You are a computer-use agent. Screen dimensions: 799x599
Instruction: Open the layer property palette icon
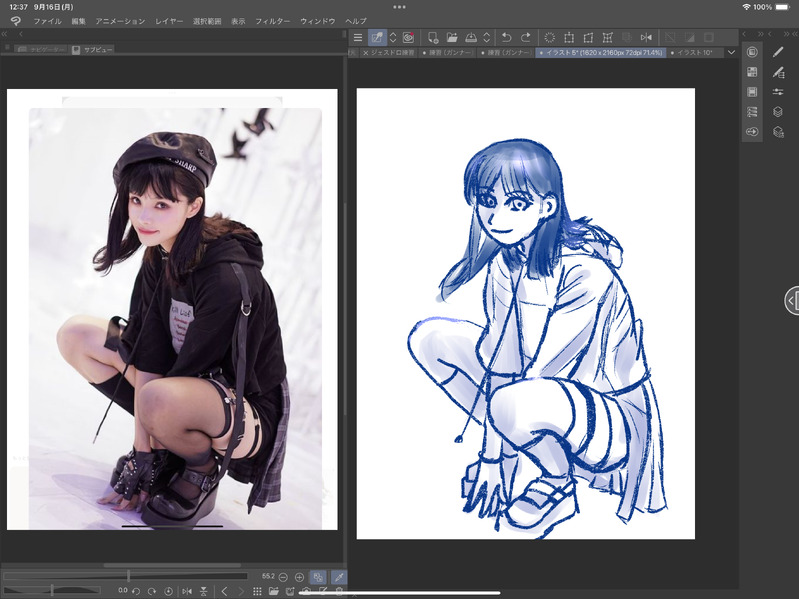point(778,132)
